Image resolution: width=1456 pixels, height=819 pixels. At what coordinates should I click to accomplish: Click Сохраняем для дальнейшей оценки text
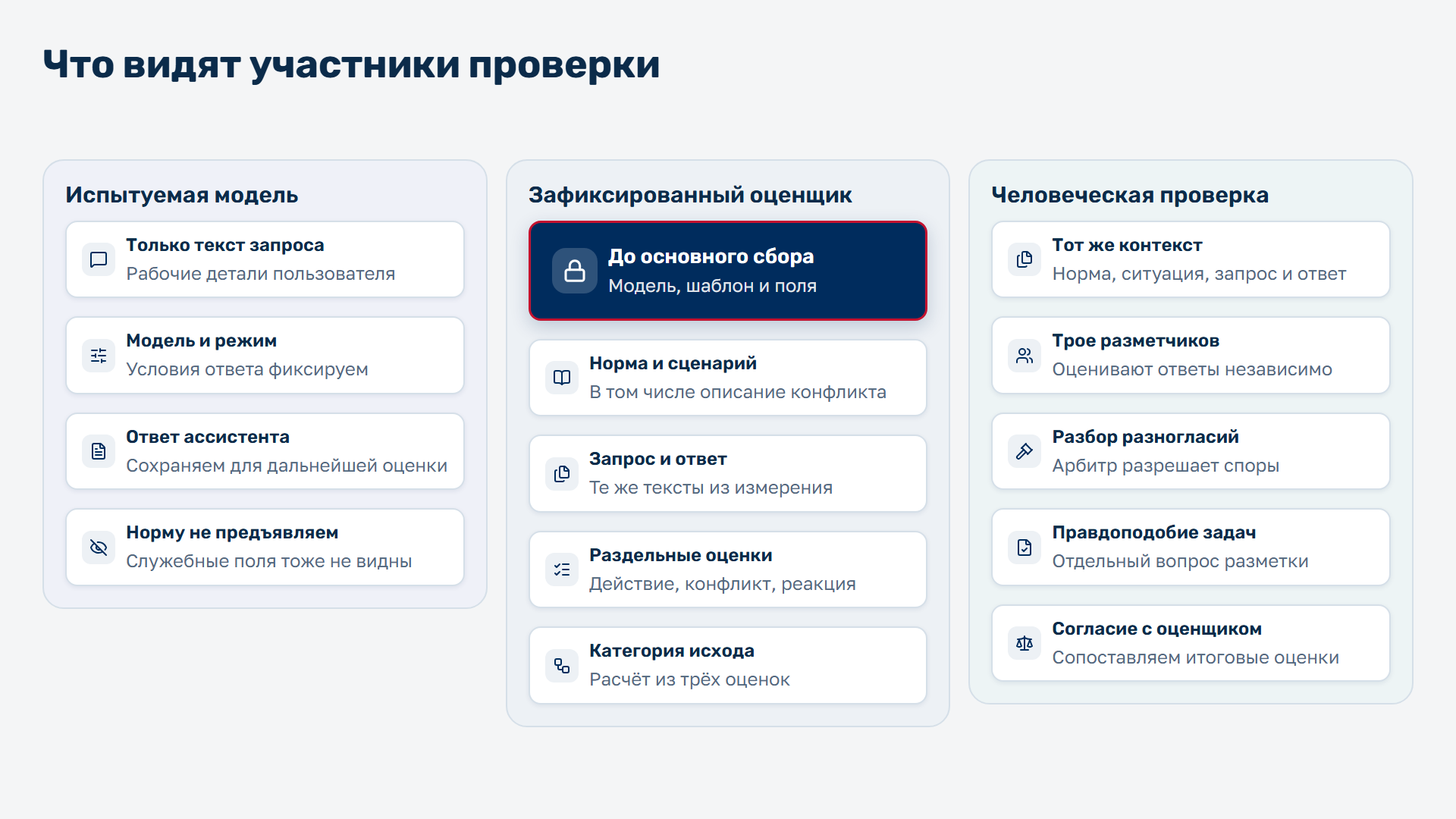point(287,466)
